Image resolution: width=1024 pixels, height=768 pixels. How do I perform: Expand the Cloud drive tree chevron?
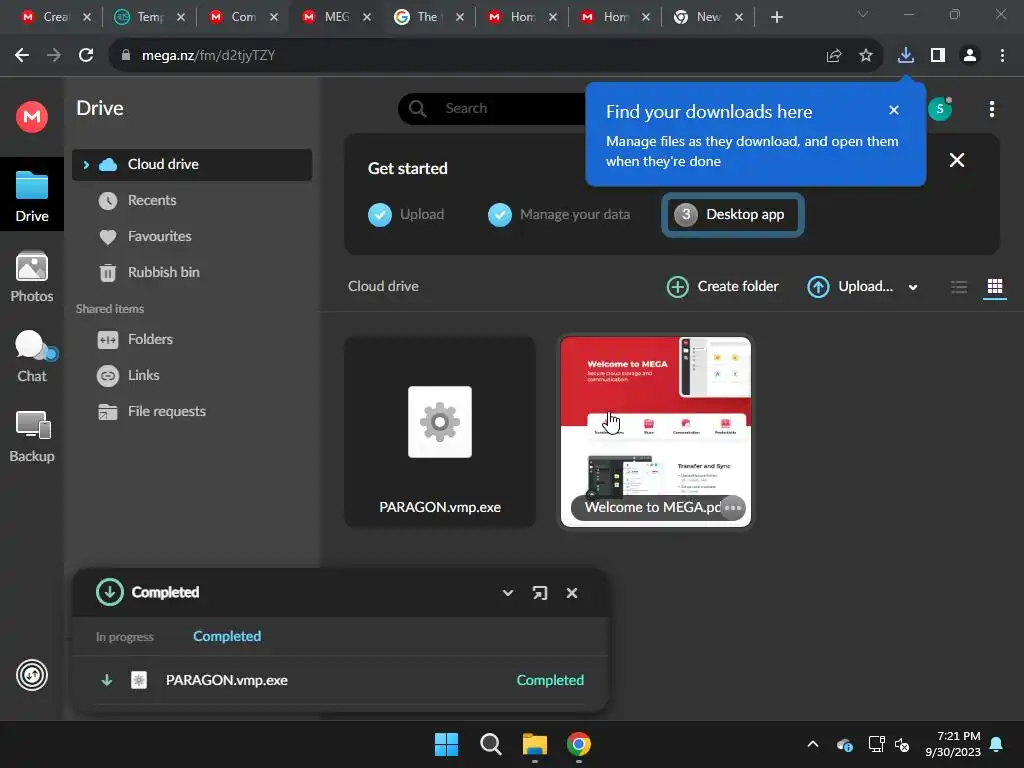86,165
